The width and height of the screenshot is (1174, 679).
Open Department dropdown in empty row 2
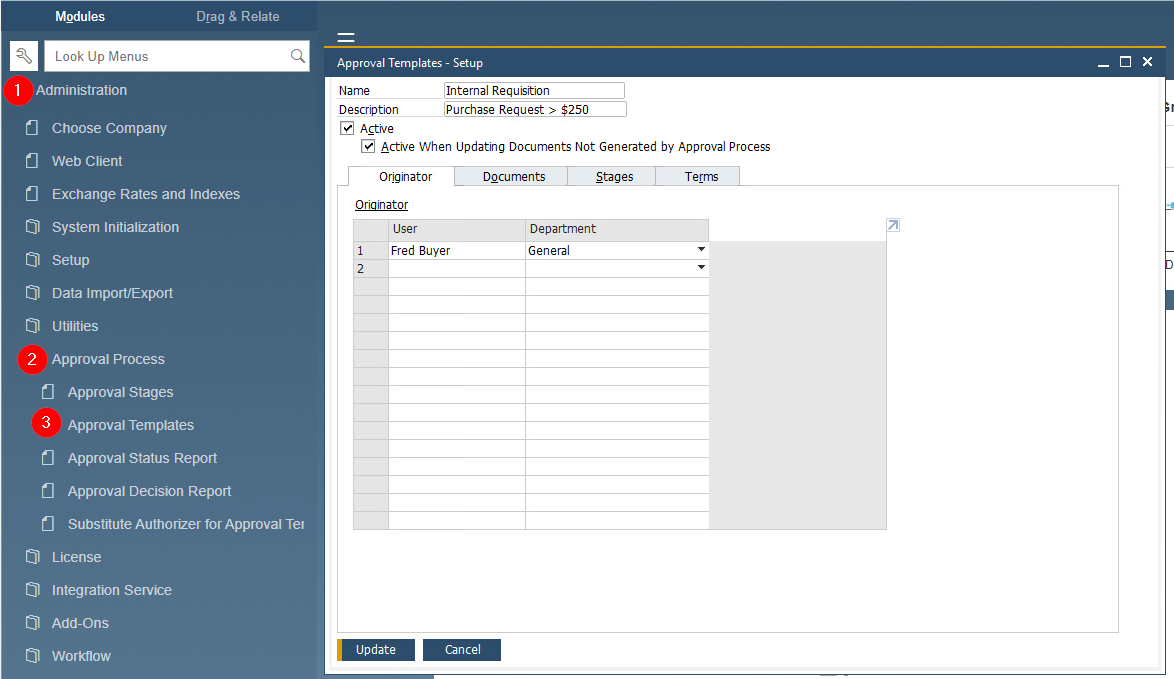click(701, 267)
